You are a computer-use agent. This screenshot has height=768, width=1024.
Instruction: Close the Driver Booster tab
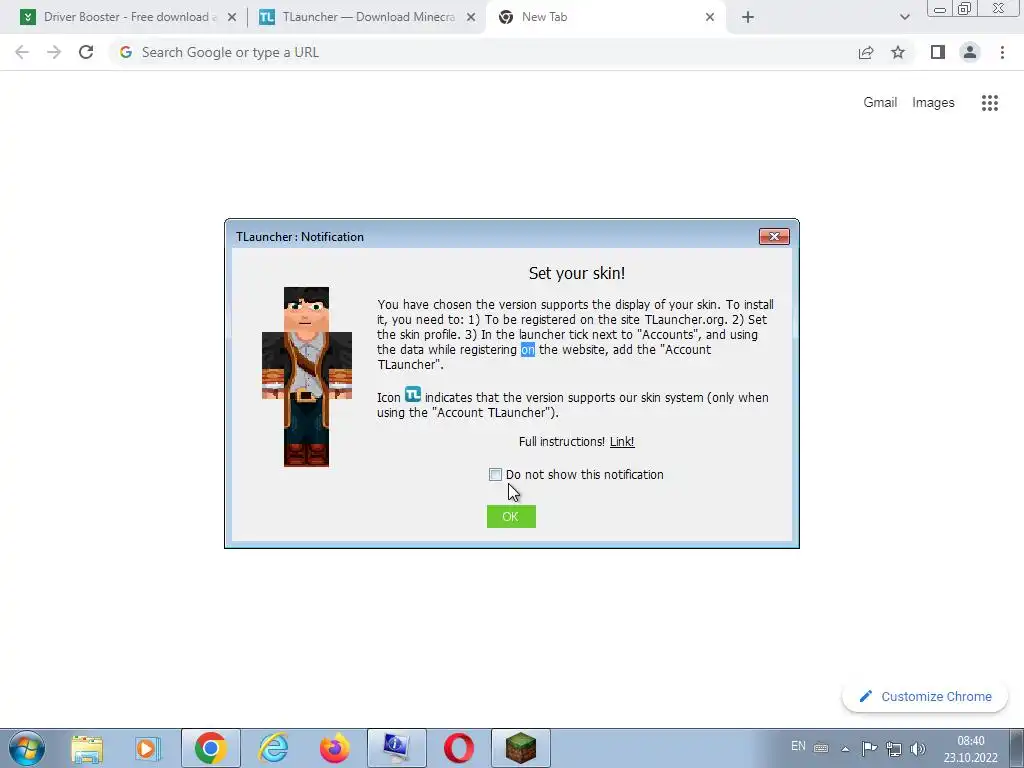232,18
